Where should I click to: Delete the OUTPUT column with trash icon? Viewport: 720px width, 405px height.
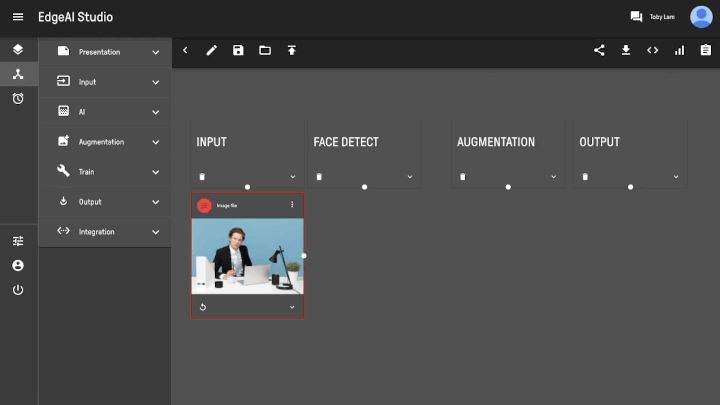pos(585,177)
